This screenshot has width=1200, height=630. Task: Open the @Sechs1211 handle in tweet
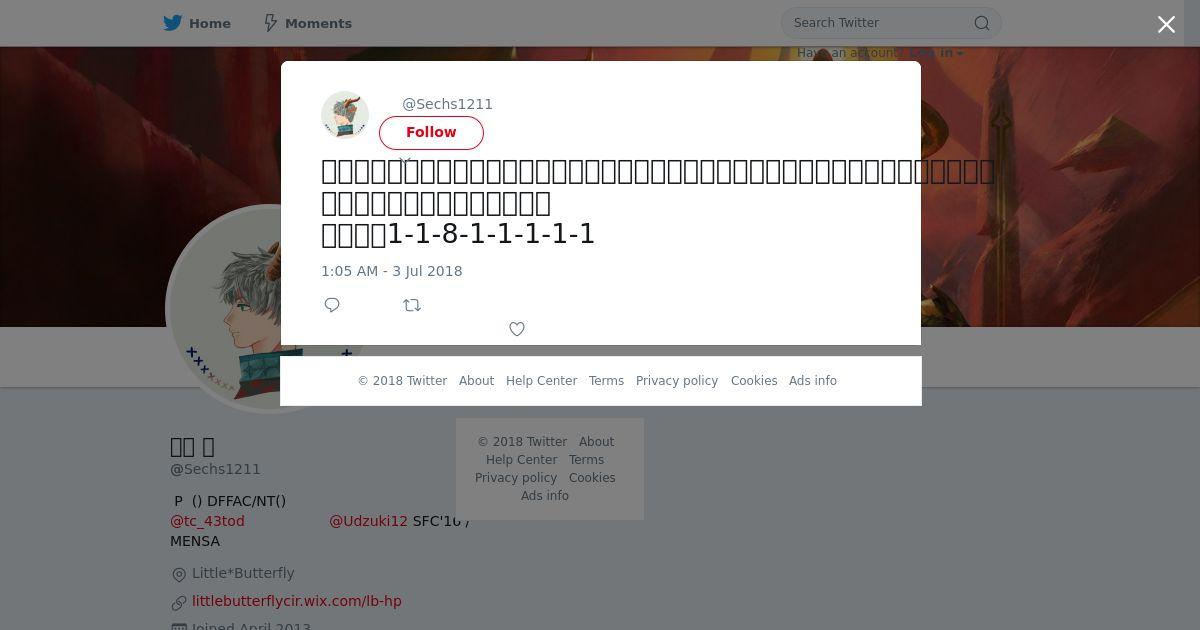(447, 104)
